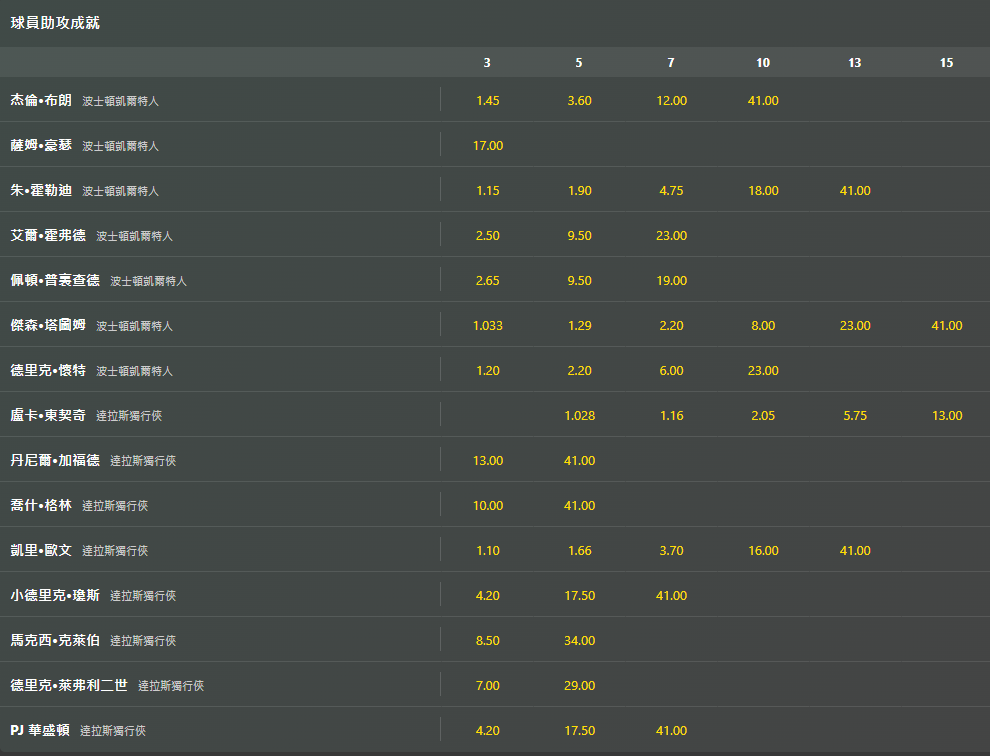Click the column header 10
Viewport: 990px width, 756px height.
point(763,63)
